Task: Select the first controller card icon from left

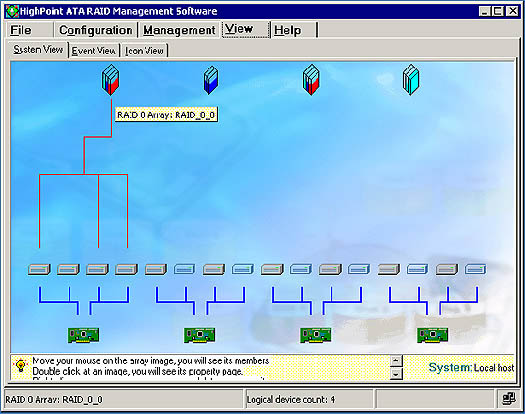Action: (x=83, y=335)
